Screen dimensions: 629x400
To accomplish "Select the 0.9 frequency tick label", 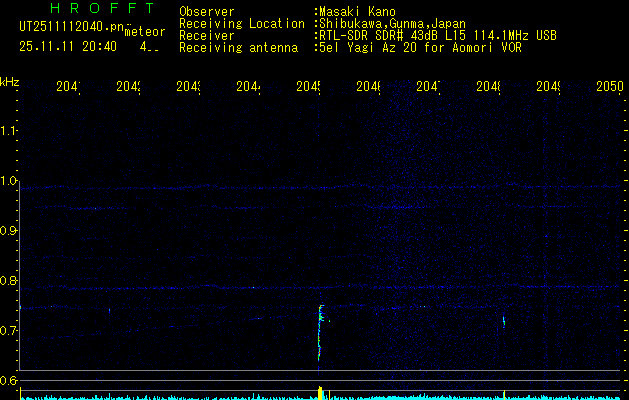I will (10, 231).
